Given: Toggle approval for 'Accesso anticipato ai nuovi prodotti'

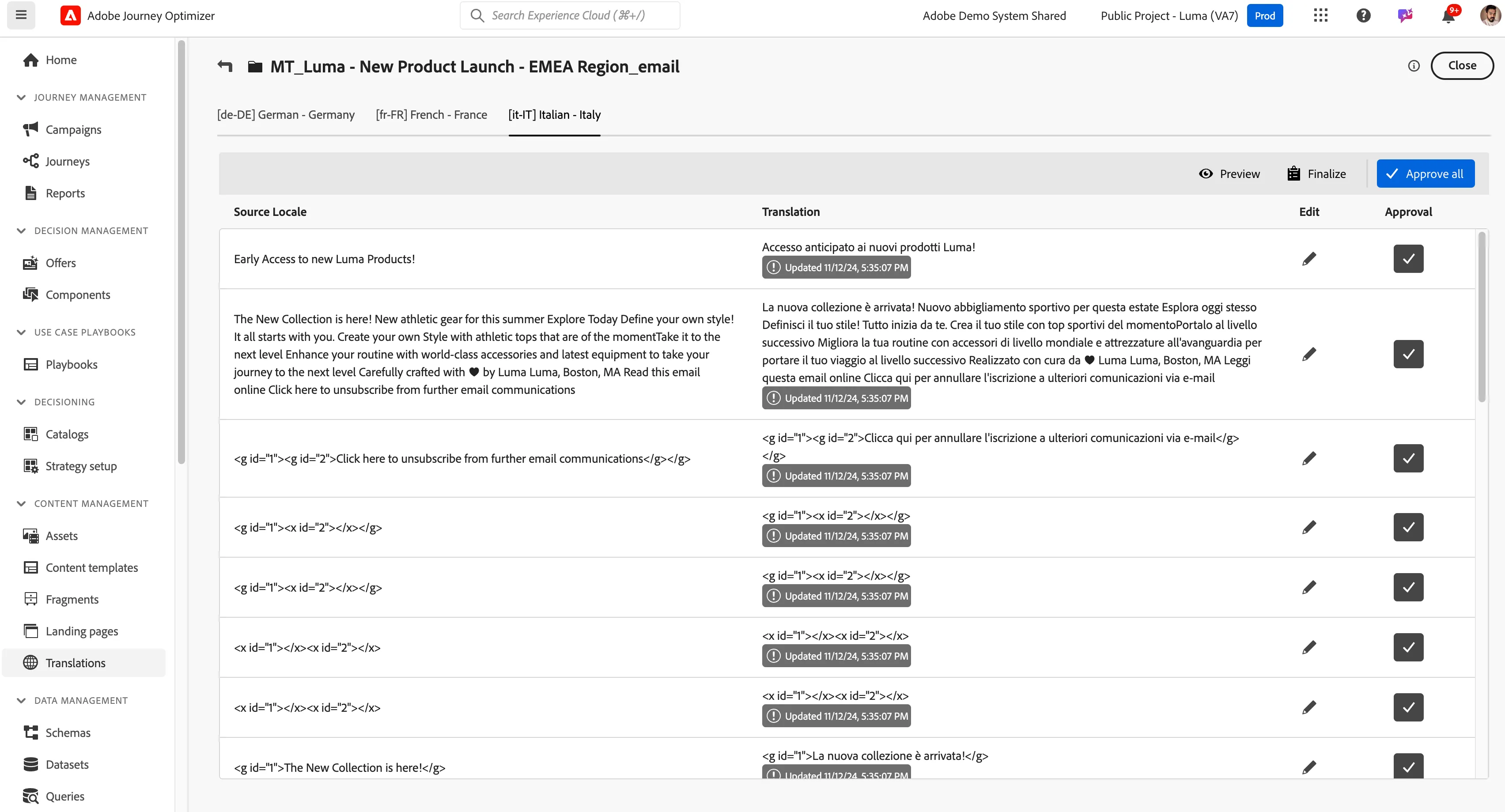Looking at the screenshot, I should (x=1408, y=259).
